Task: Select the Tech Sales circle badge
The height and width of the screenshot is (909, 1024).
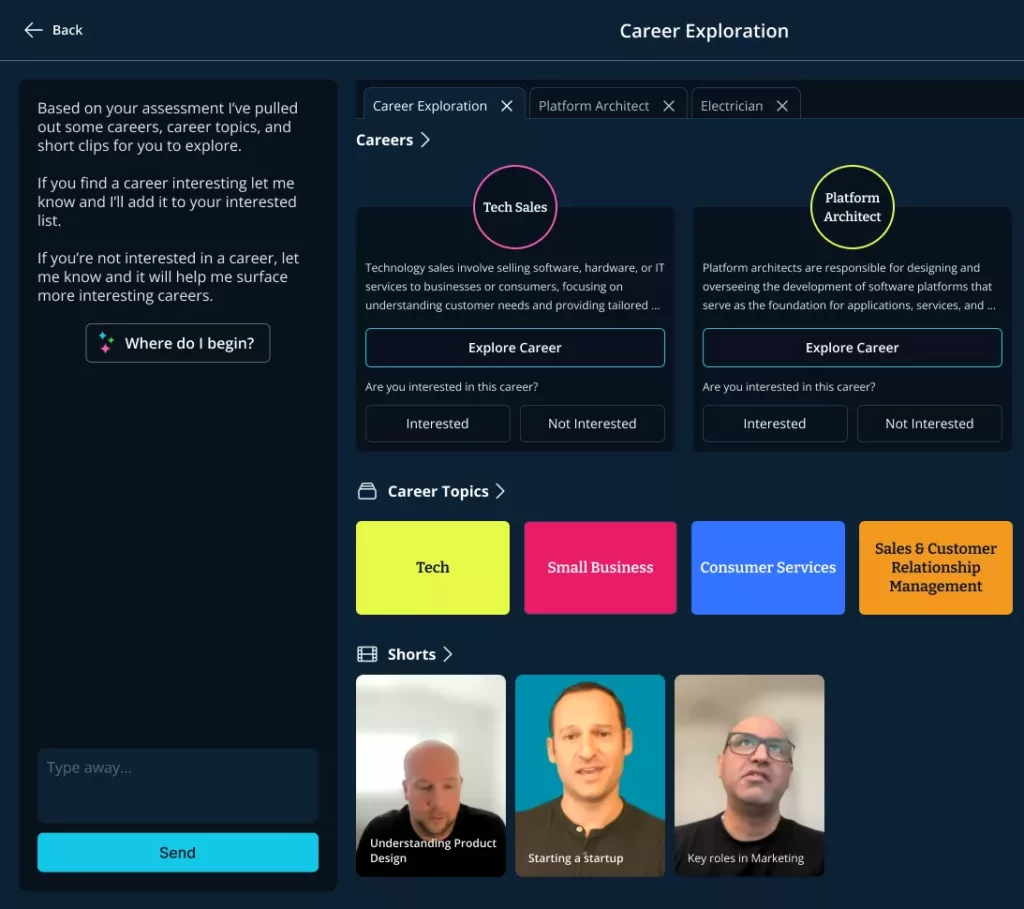Action: 514,207
